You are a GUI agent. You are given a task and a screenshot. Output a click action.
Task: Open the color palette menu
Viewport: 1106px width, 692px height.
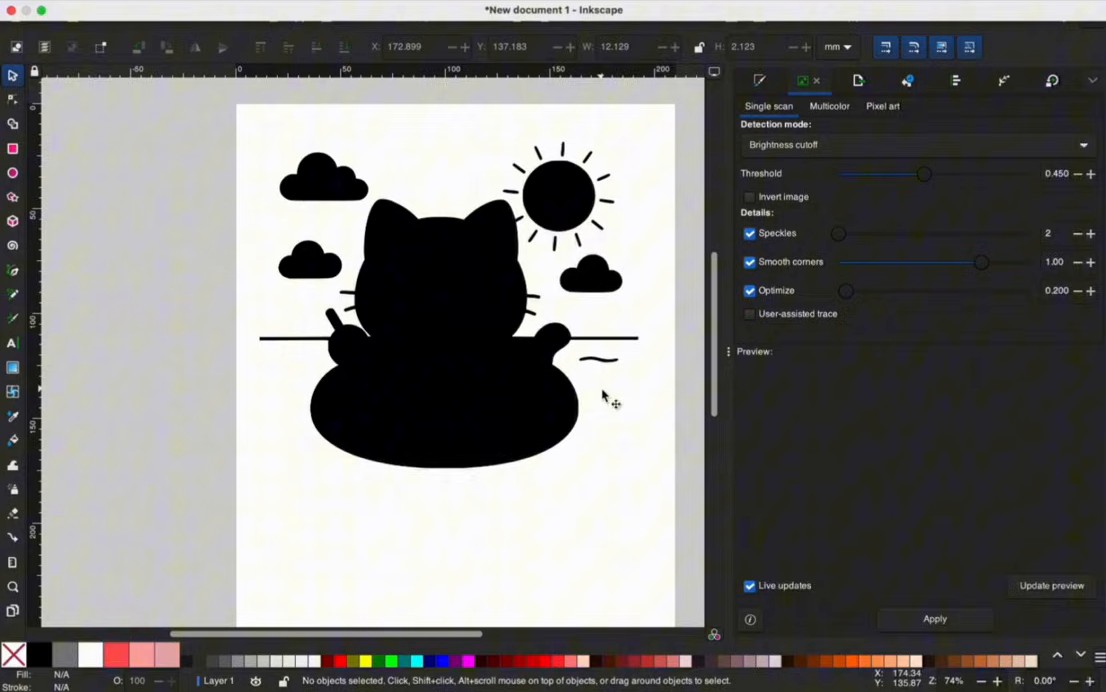1100,657
